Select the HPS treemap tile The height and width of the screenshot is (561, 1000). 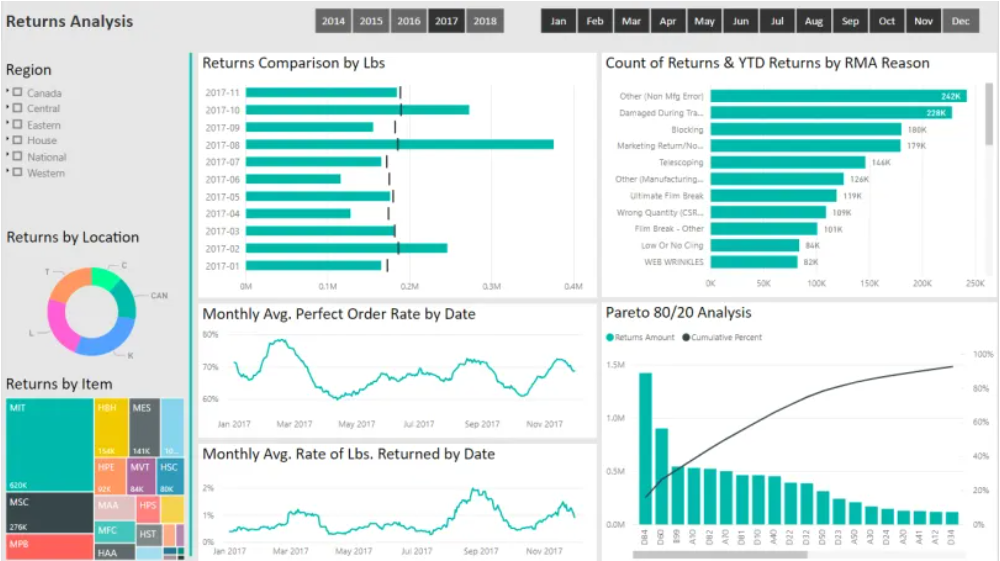tap(148, 509)
